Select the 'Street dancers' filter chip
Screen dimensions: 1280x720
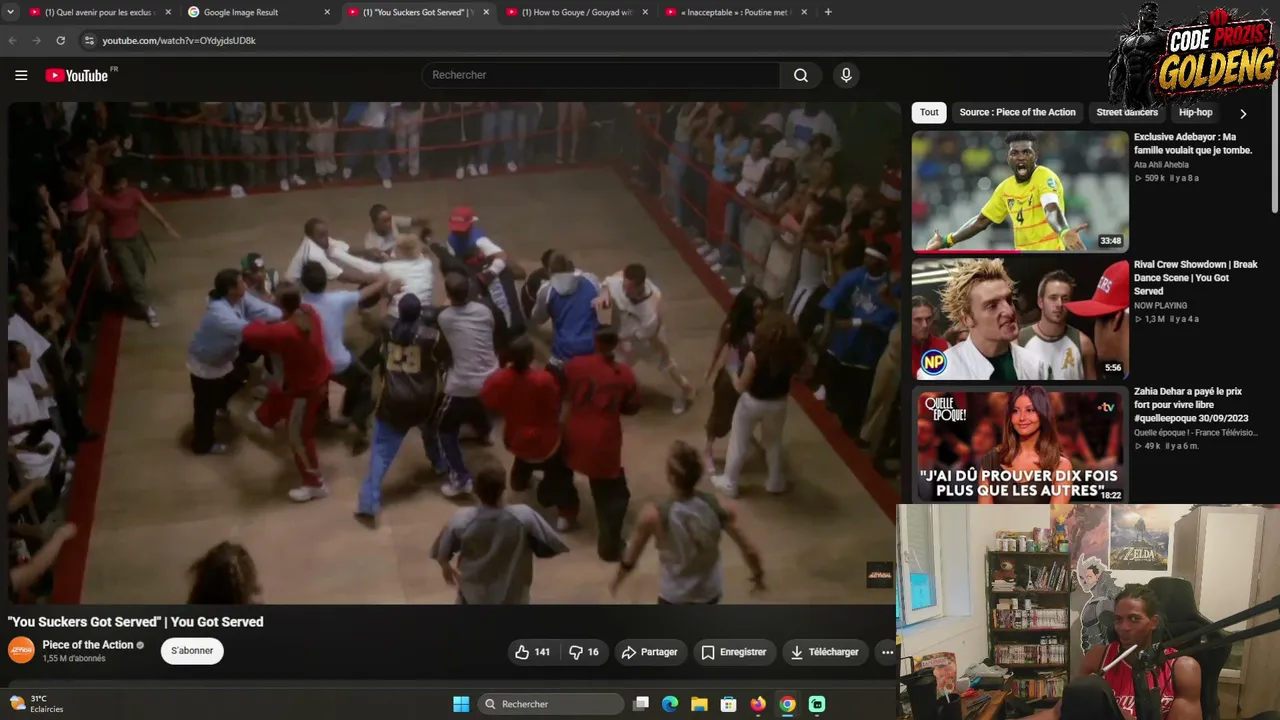1127,113
